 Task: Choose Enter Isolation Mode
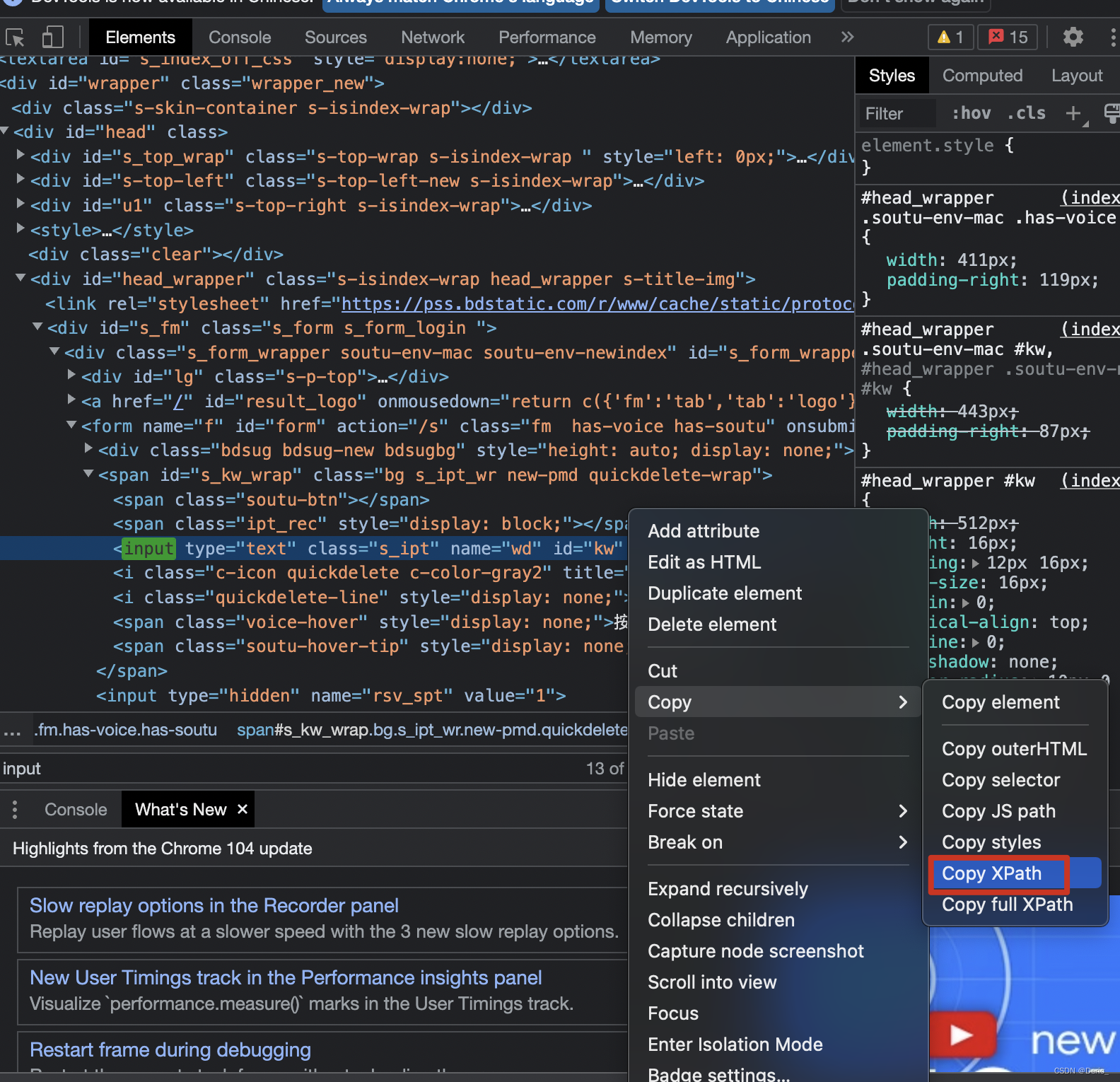pos(778,1045)
